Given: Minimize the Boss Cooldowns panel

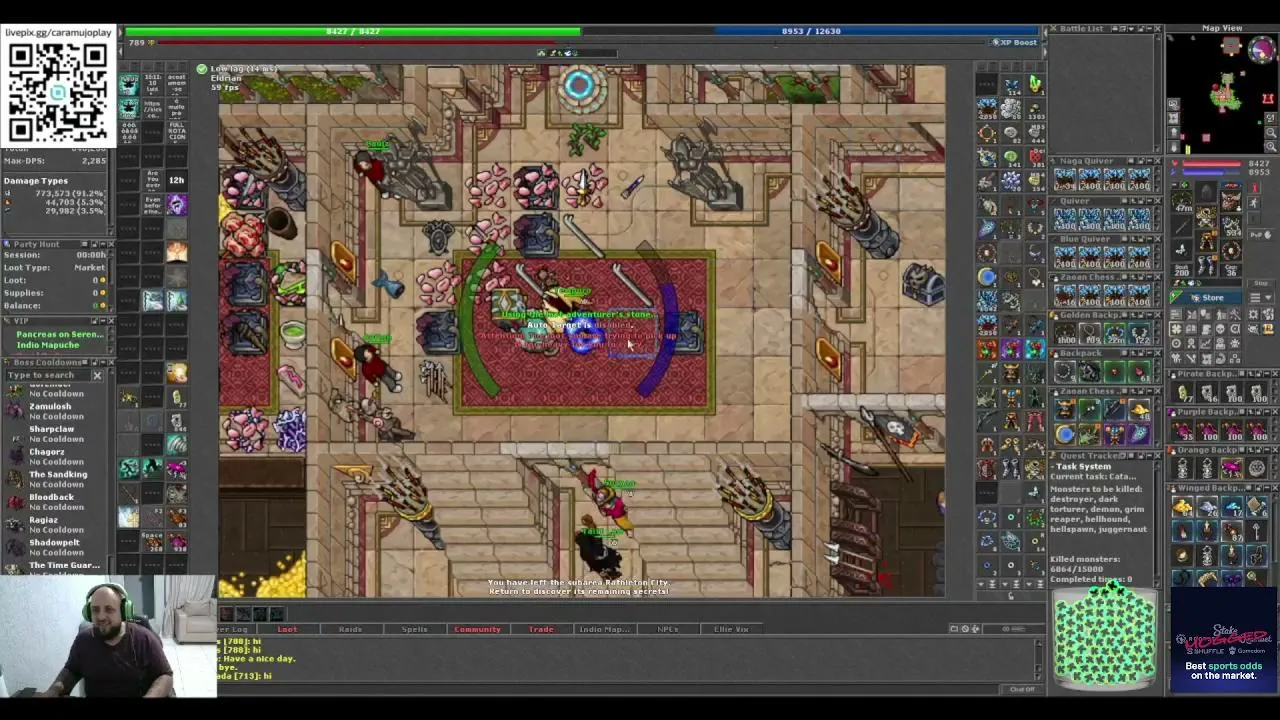Looking at the screenshot, I should coord(101,362).
